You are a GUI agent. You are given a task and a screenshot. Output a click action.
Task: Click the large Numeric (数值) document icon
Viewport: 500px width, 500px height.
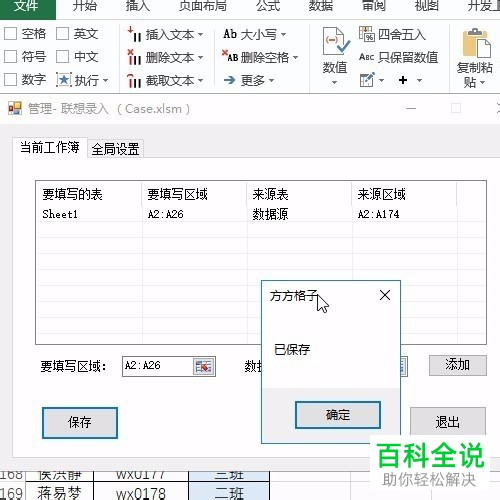tap(336, 41)
